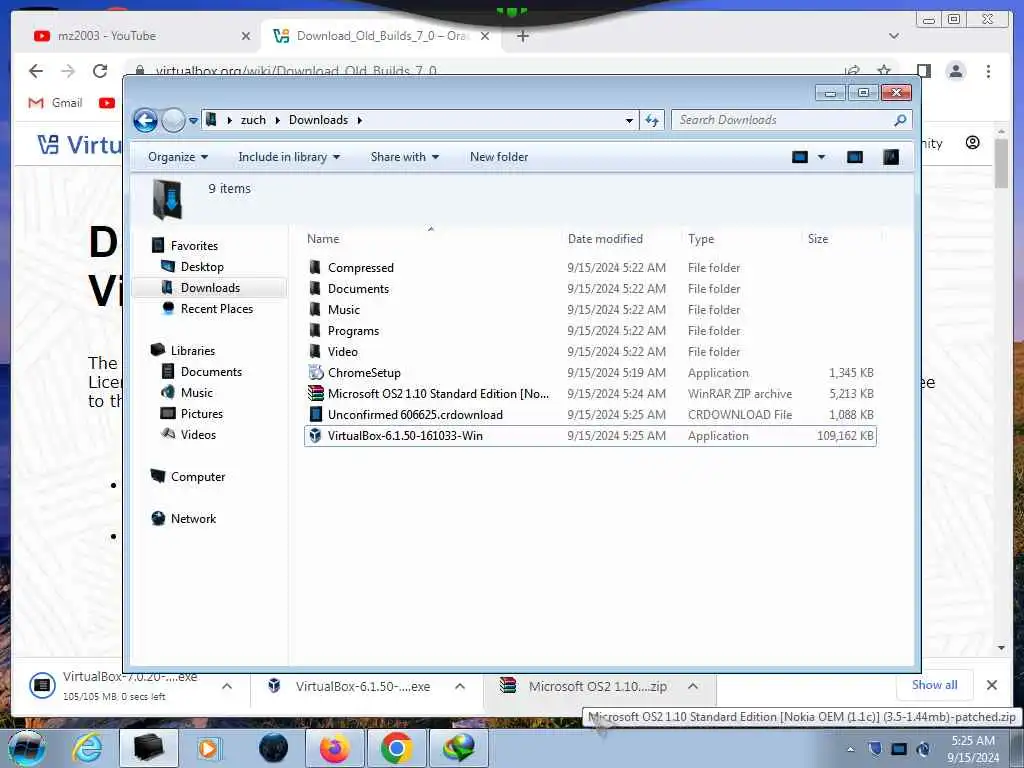1024x768 pixels.
Task: Open Internet Explorer from the taskbar
Action: click(x=88, y=748)
